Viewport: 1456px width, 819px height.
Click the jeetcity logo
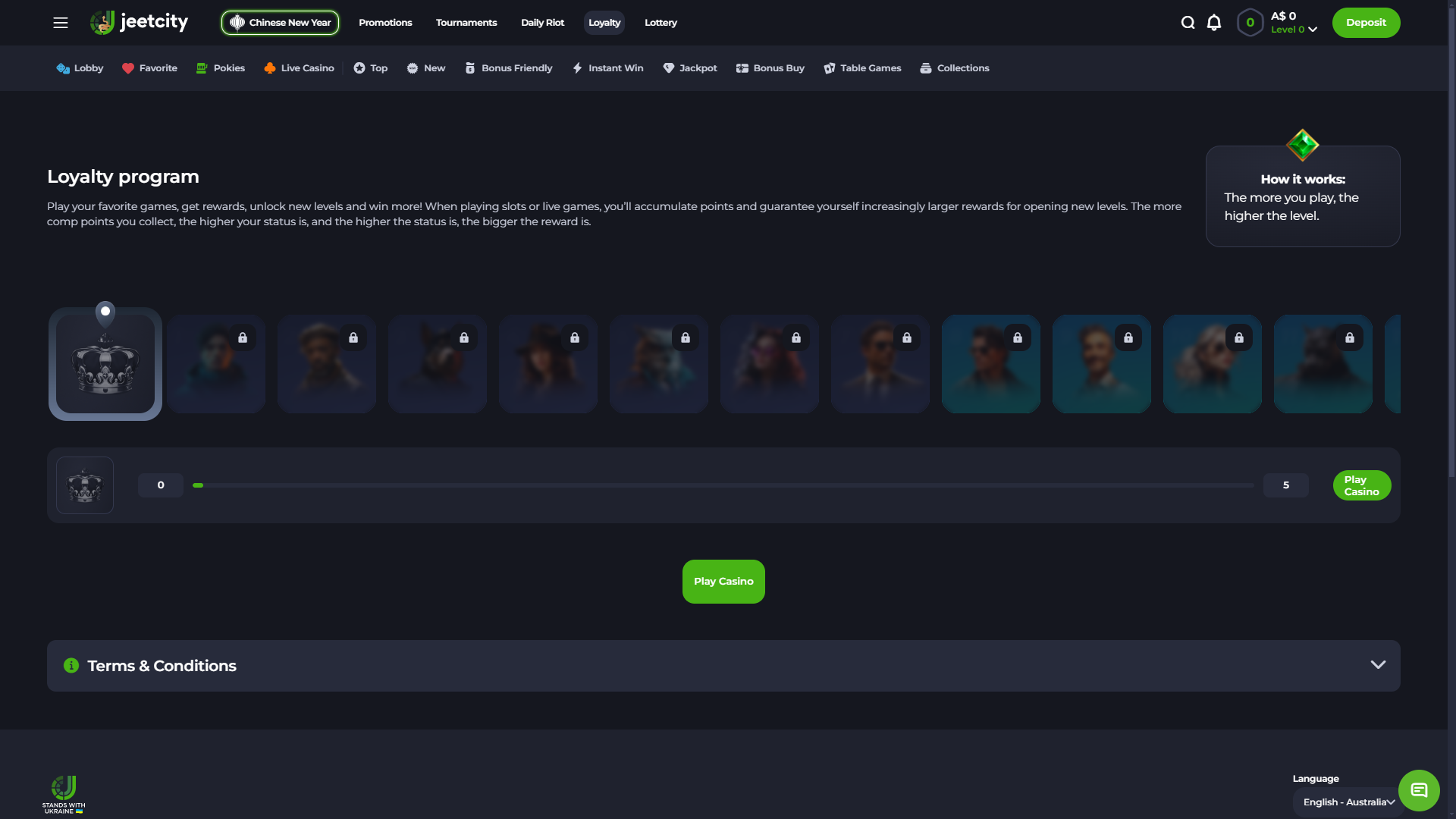(x=140, y=22)
